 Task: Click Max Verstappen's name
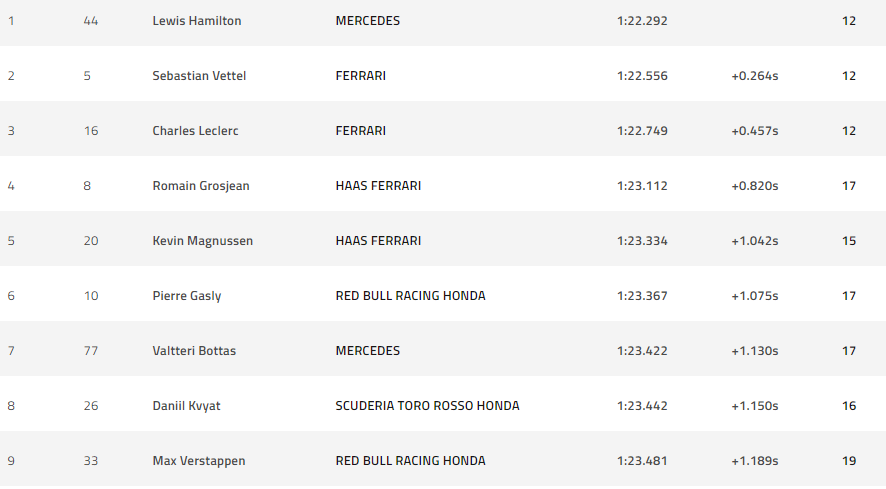199,461
